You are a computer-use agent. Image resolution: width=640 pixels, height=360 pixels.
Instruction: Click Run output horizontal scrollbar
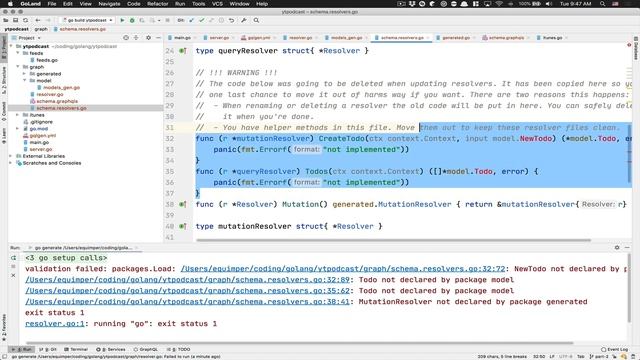pyautogui.click(x=300, y=343)
